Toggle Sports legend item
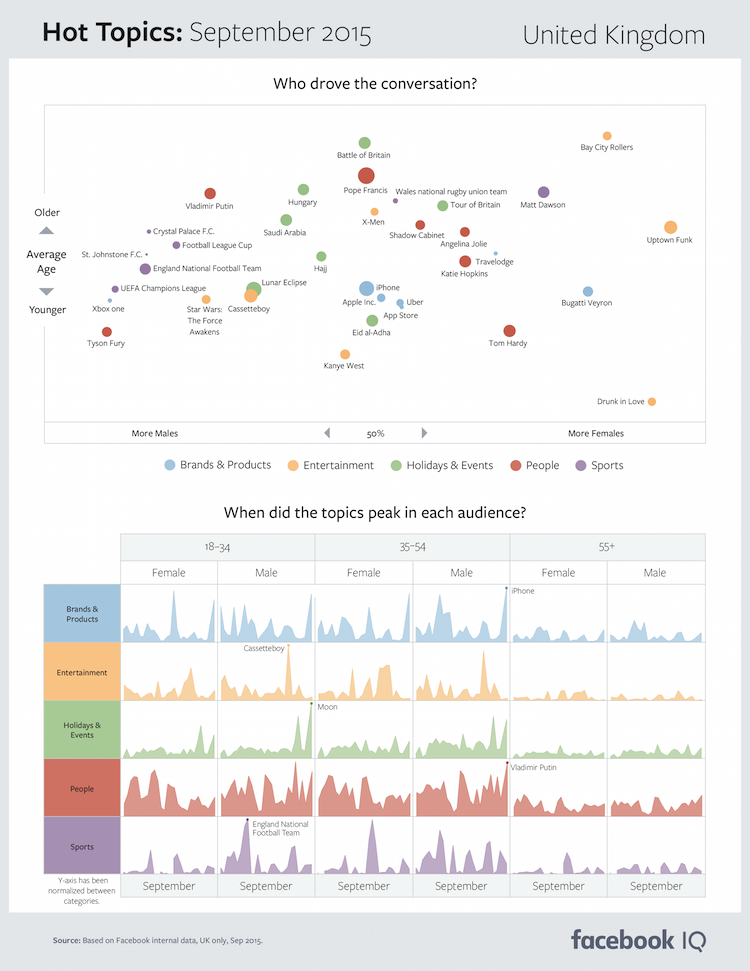 tap(600, 465)
